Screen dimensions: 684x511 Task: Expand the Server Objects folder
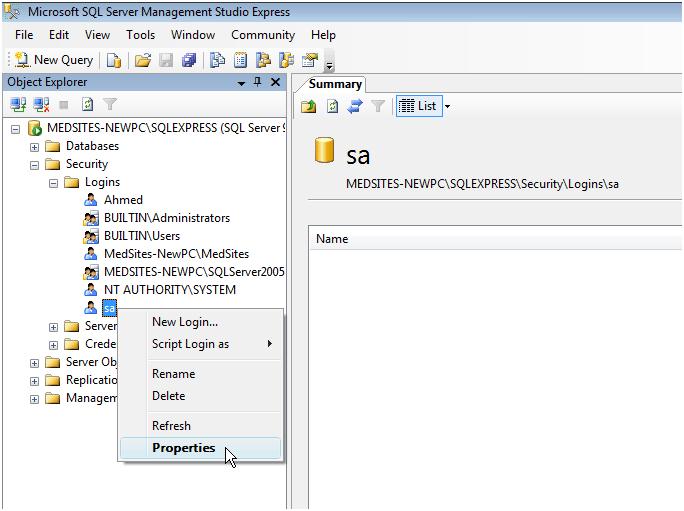(34, 363)
